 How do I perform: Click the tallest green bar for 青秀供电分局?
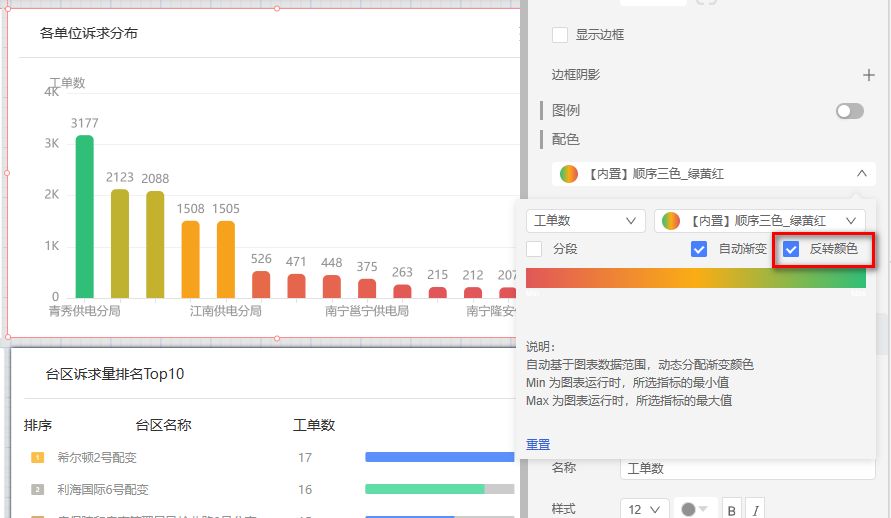[85, 216]
